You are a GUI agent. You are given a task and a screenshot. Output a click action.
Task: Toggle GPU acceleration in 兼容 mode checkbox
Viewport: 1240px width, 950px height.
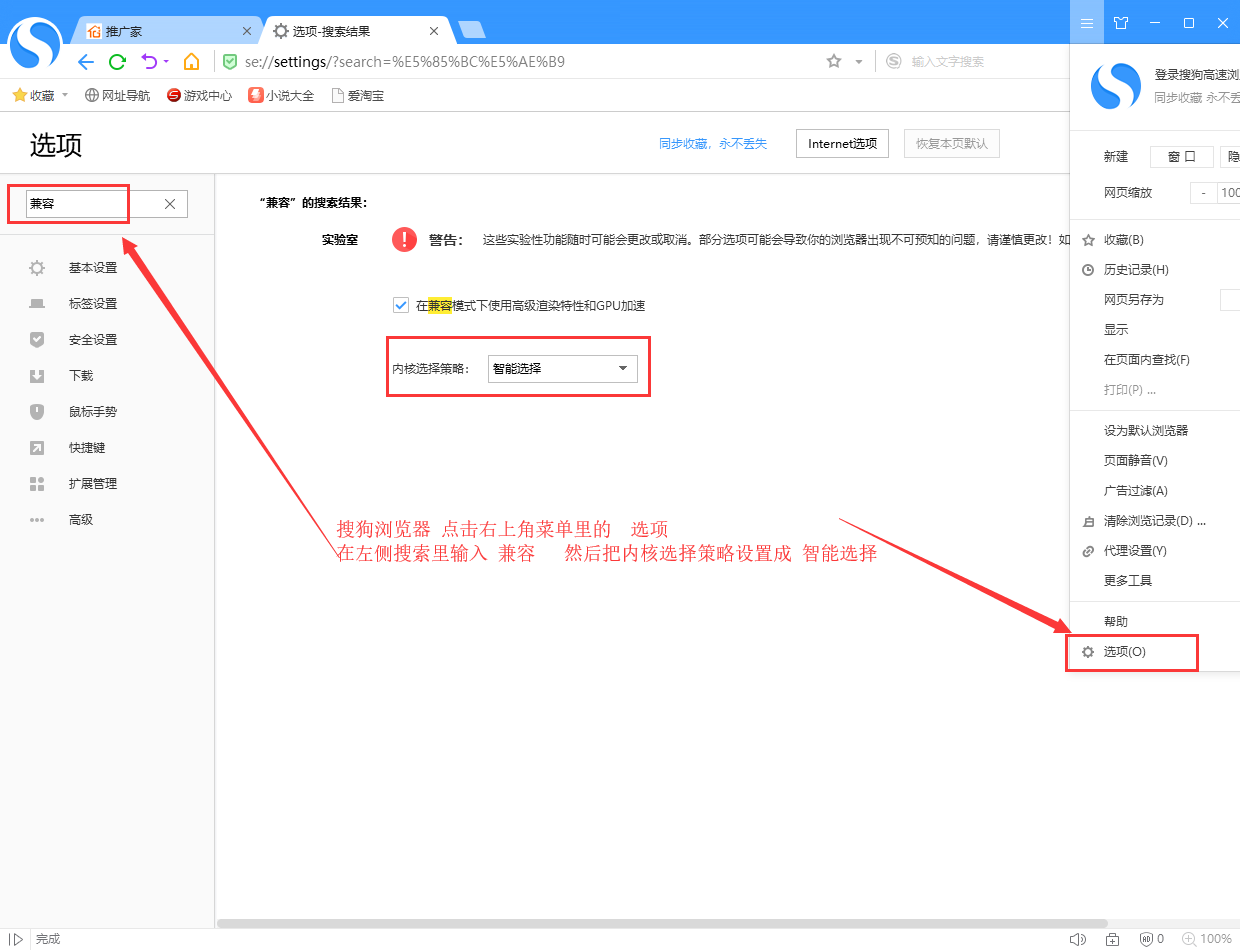click(x=401, y=305)
